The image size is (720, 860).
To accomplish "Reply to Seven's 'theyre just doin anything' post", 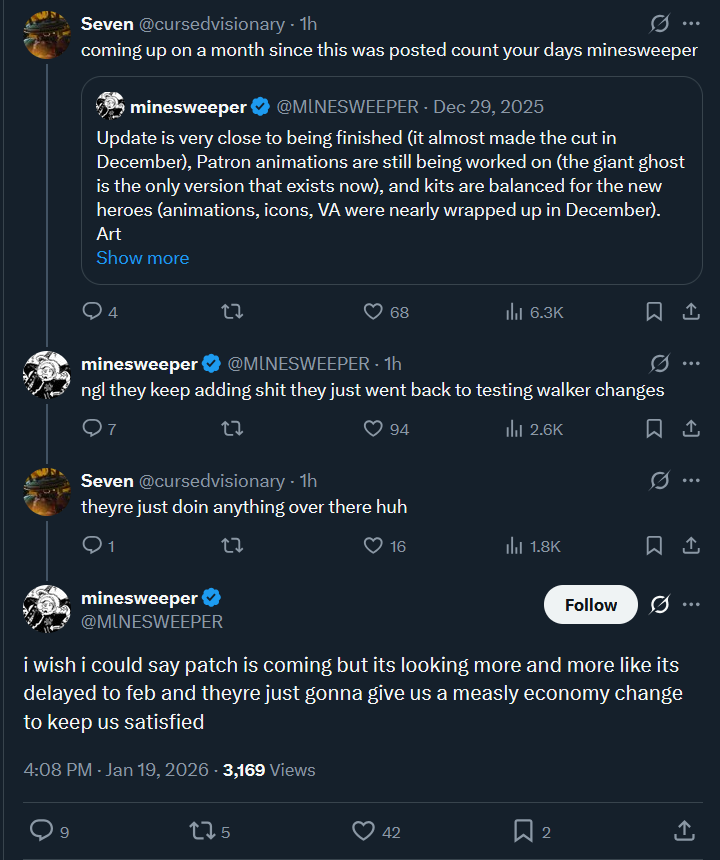I will tap(92, 546).
